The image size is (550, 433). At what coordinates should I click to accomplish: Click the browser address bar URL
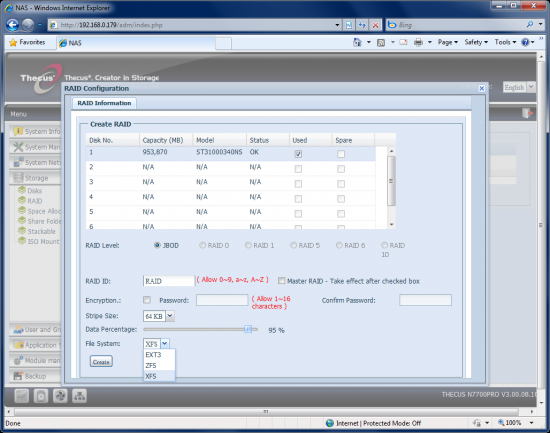click(x=112, y=25)
